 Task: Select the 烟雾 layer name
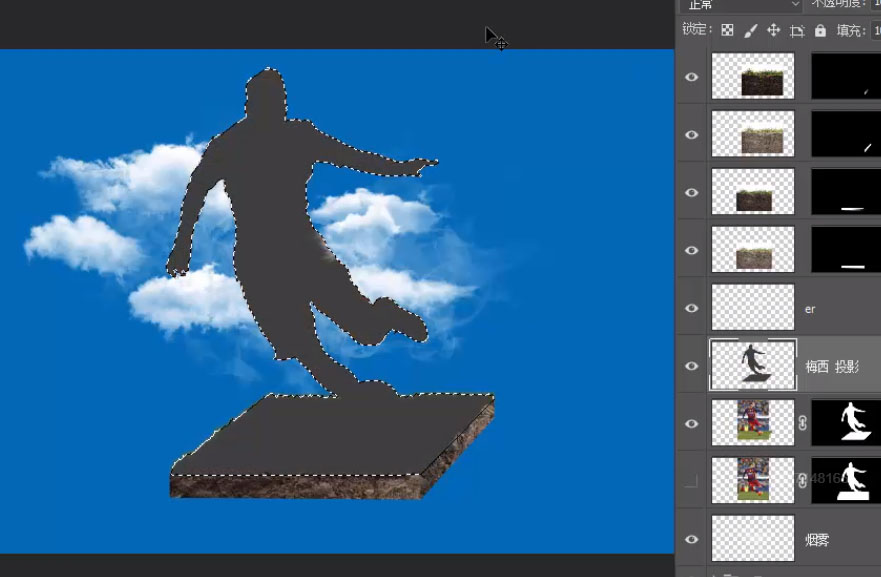[x=818, y=540]
